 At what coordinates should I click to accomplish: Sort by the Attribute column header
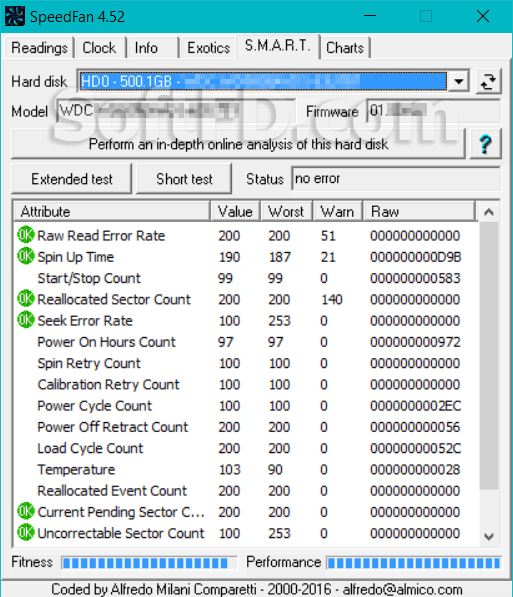coord(112,211)
